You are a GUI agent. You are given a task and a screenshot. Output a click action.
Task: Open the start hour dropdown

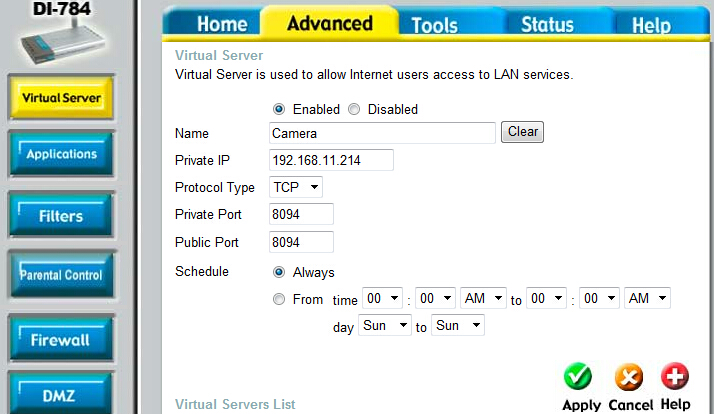coord(382,299)
